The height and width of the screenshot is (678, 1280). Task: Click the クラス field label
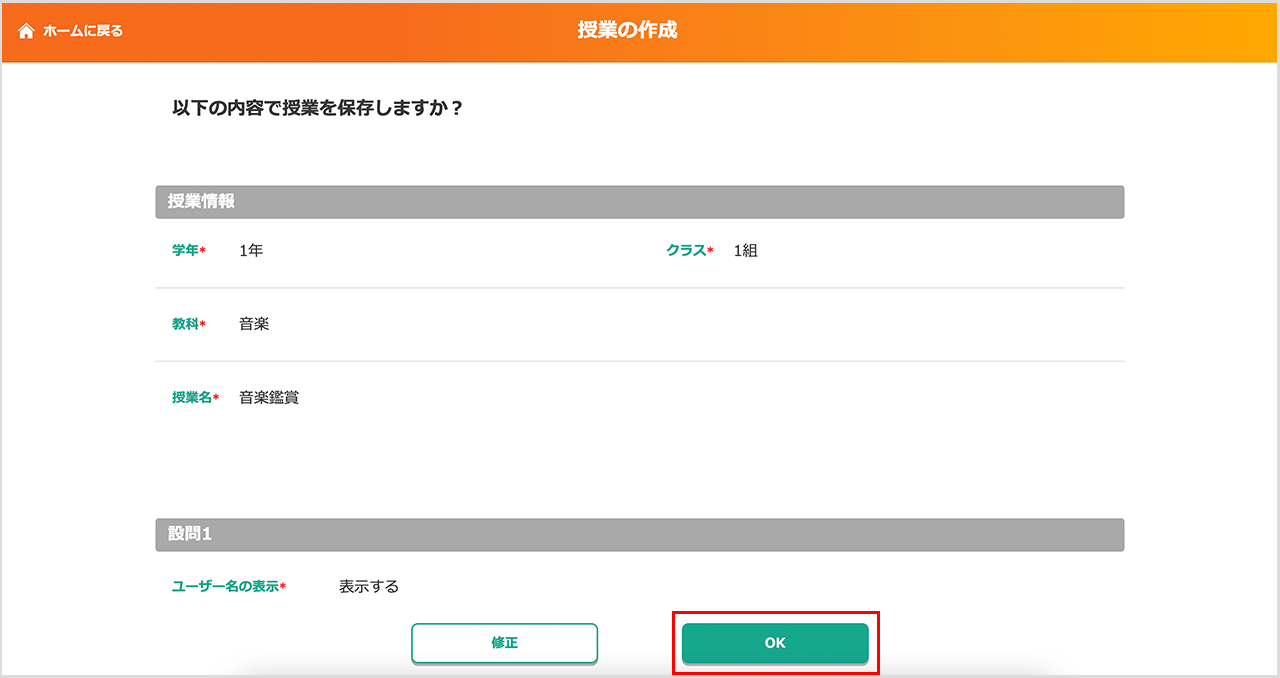(x=686, y=251)
